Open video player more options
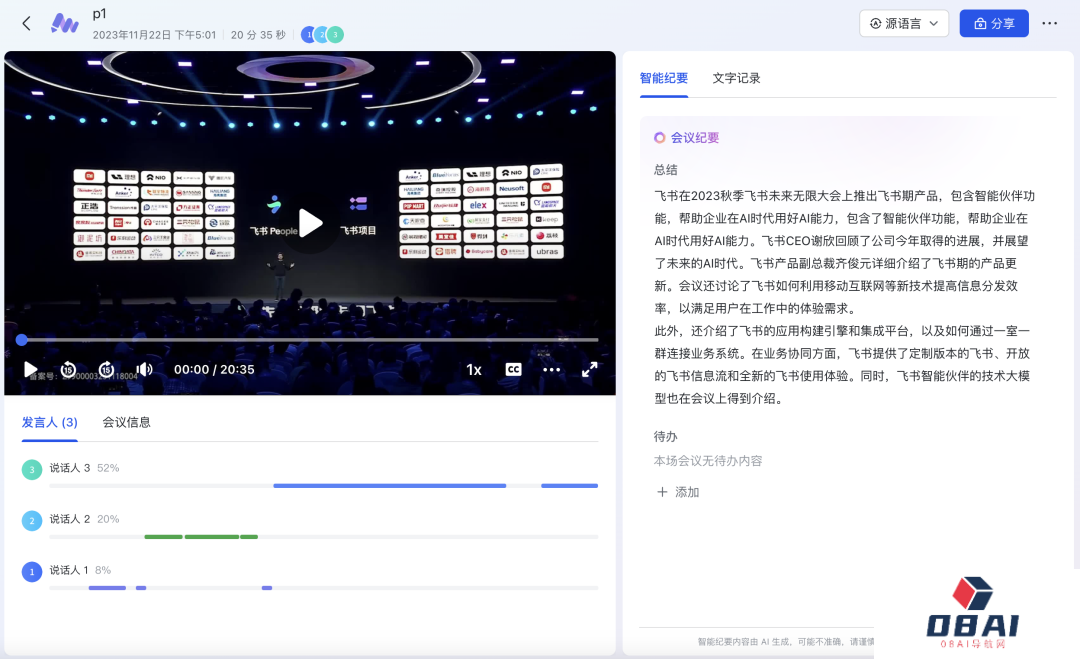 click(552, 369)
